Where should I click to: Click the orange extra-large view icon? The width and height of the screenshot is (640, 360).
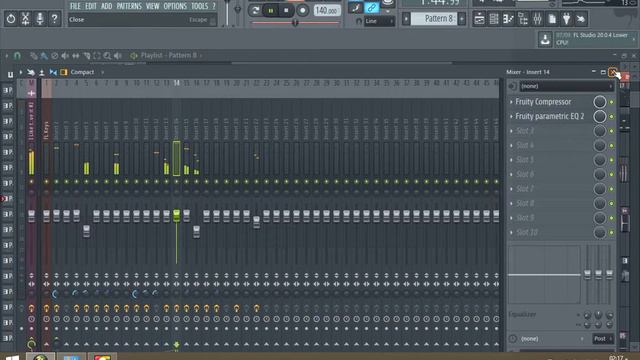click(64, 72)
